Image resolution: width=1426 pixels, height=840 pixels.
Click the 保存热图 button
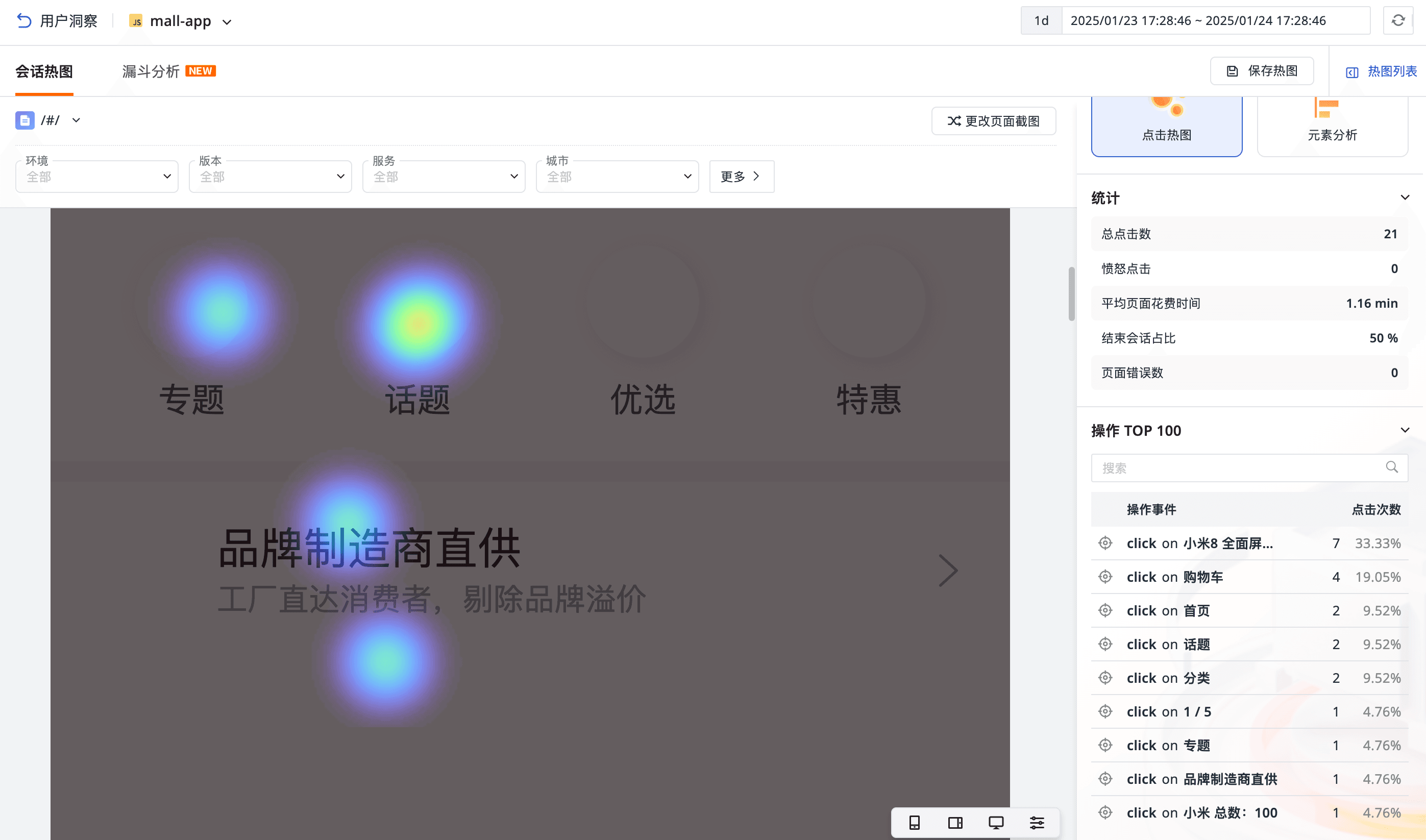pos(1261,71)
